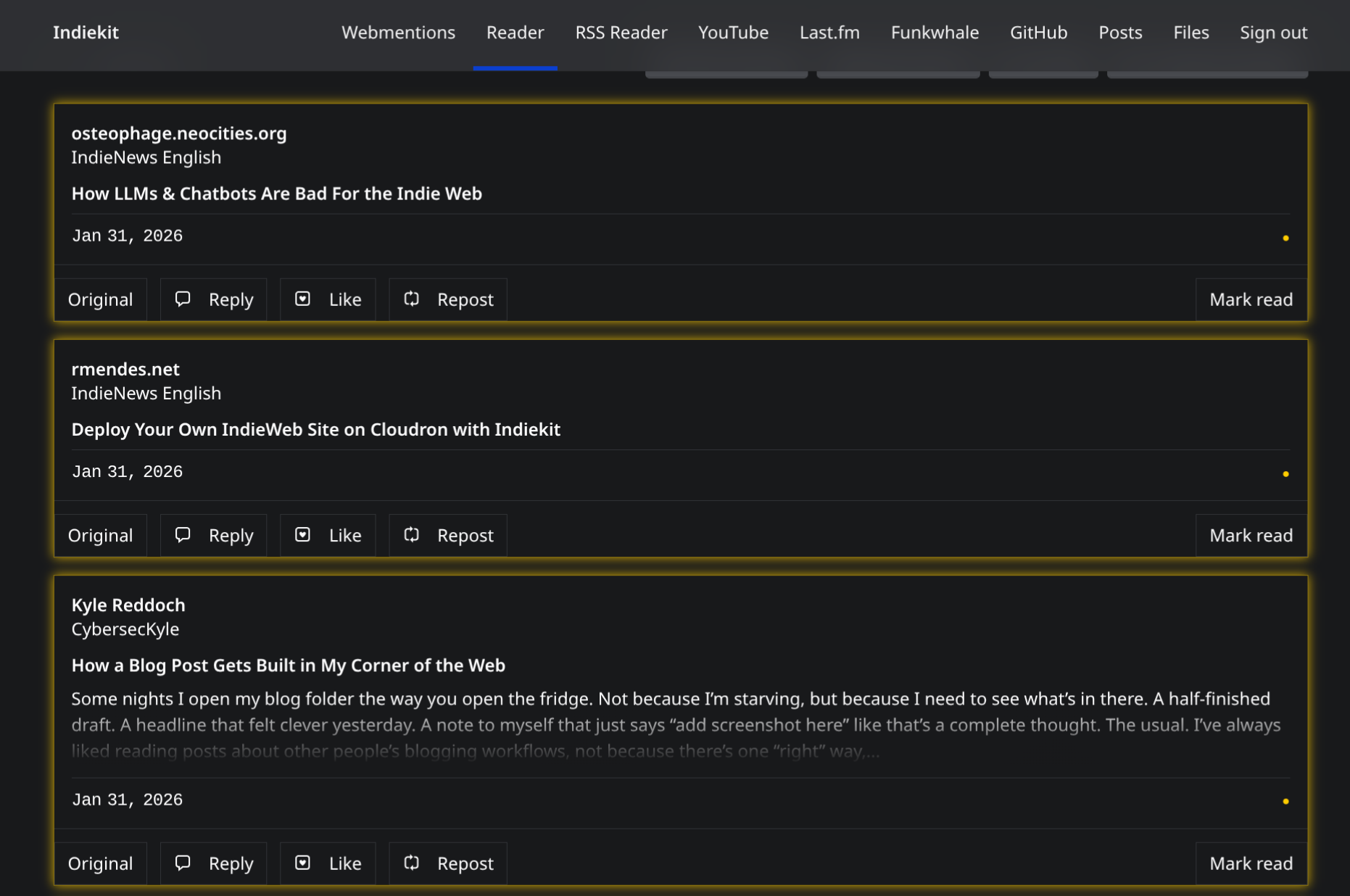Click Reply icon on Kyle Reddoch post

coord(183,863)
